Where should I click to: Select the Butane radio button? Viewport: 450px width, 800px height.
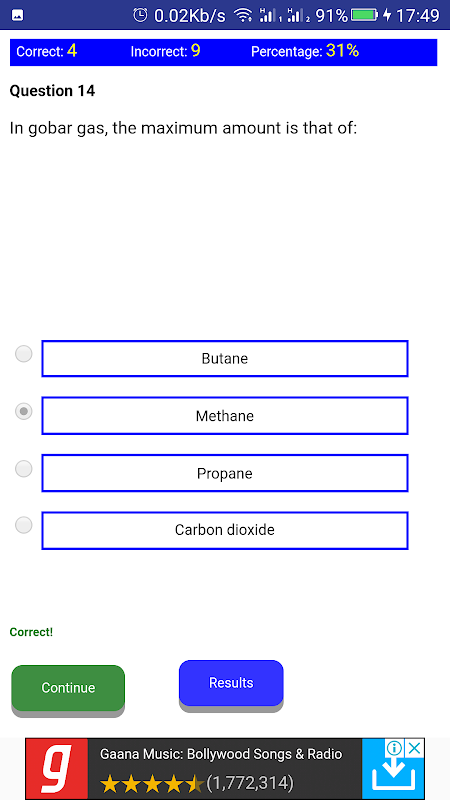click(23, 354)
